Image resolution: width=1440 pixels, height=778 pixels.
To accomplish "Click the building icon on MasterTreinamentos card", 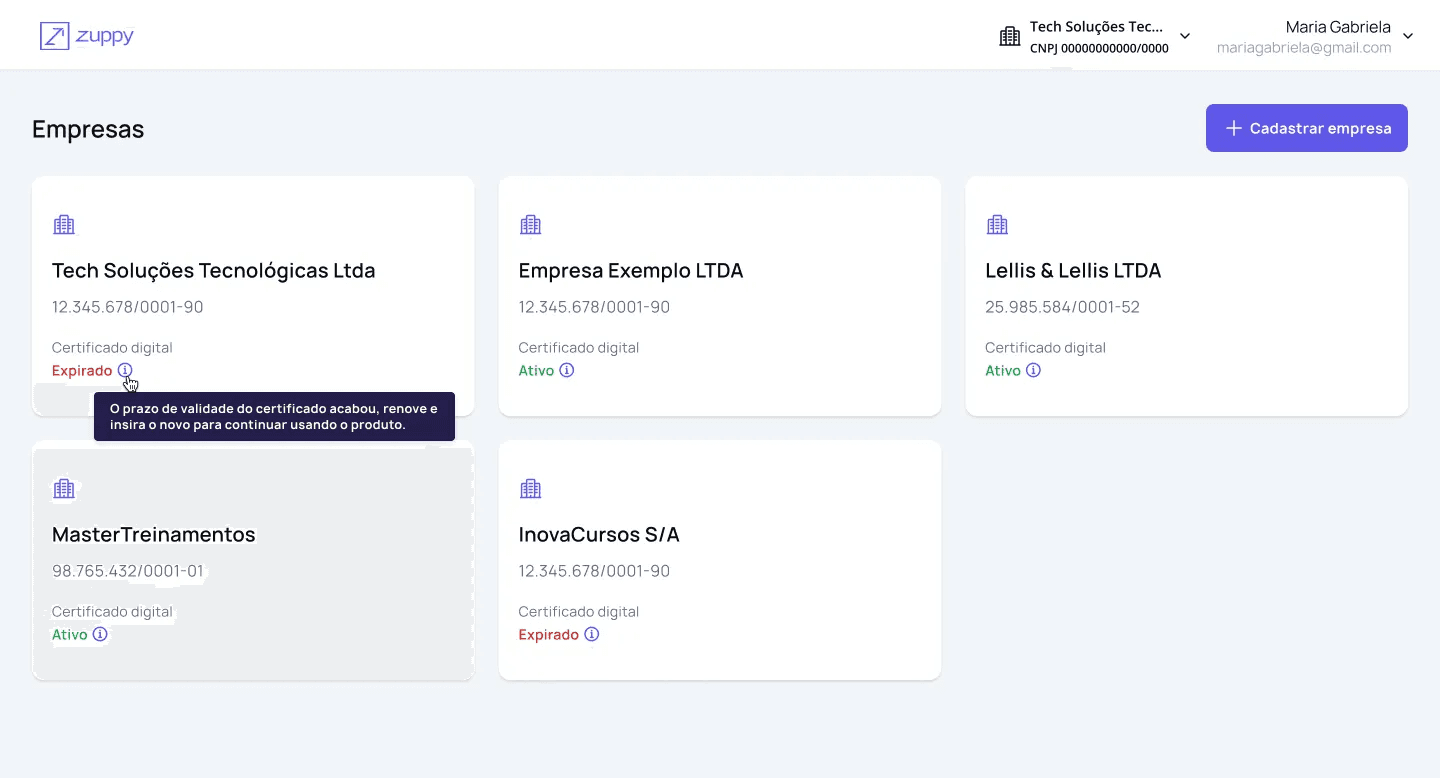I will tap(64, 489).
